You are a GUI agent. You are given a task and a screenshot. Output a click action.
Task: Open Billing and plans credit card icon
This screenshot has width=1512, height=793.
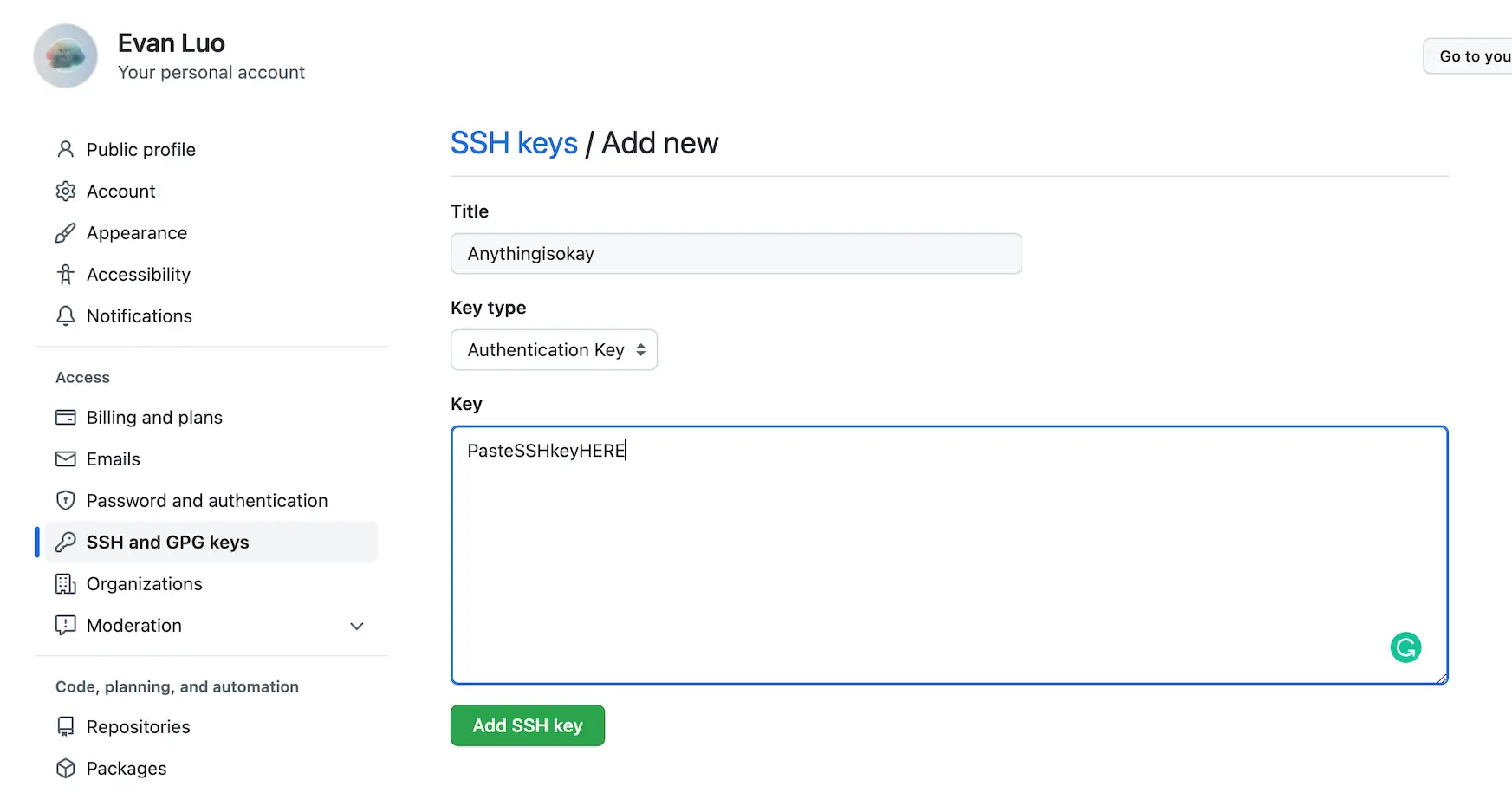point(66,417)
